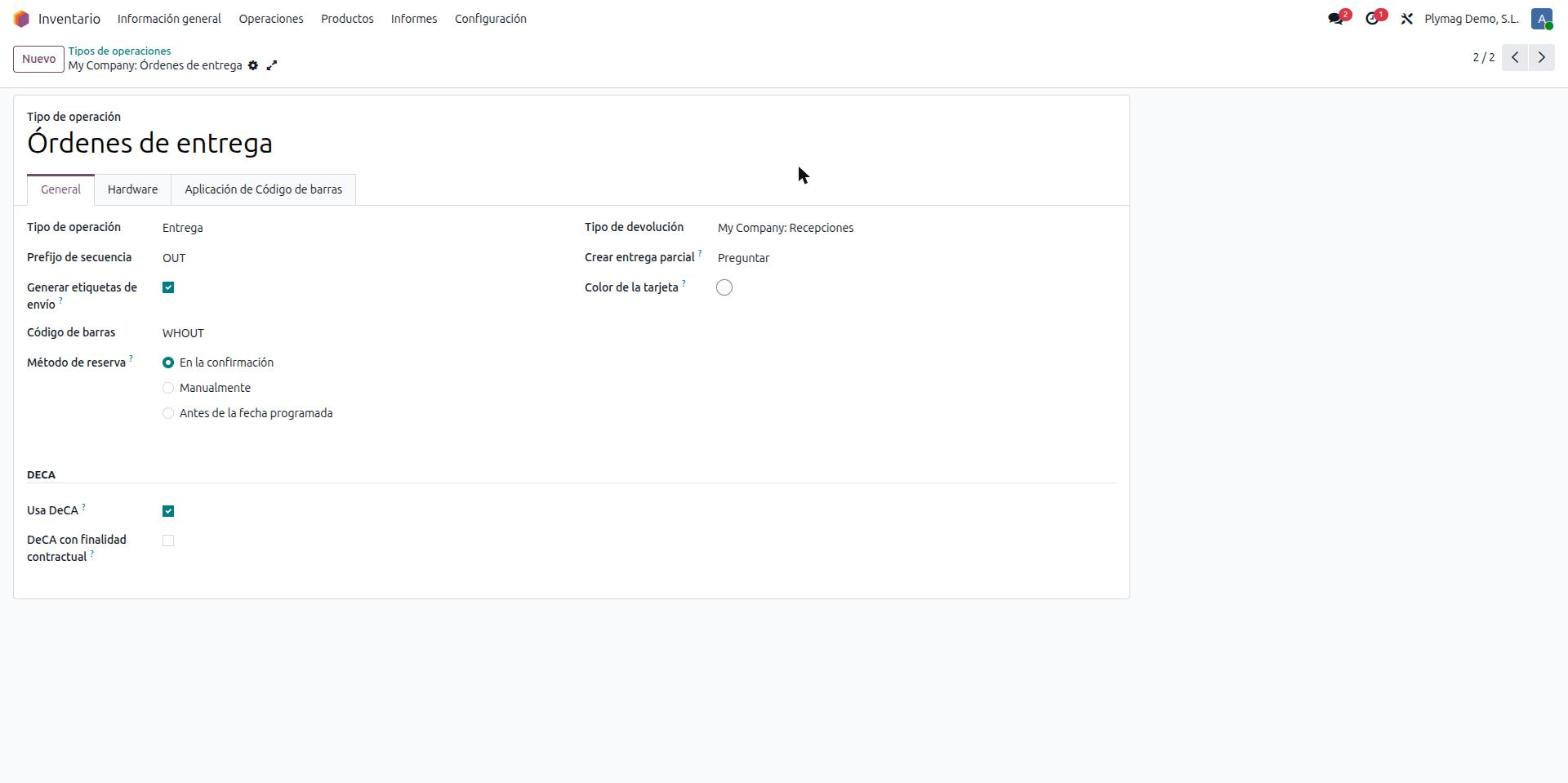Enable DeCA con finalidad contractual checkbox
1568x783 pixels.
click(168, 541)
